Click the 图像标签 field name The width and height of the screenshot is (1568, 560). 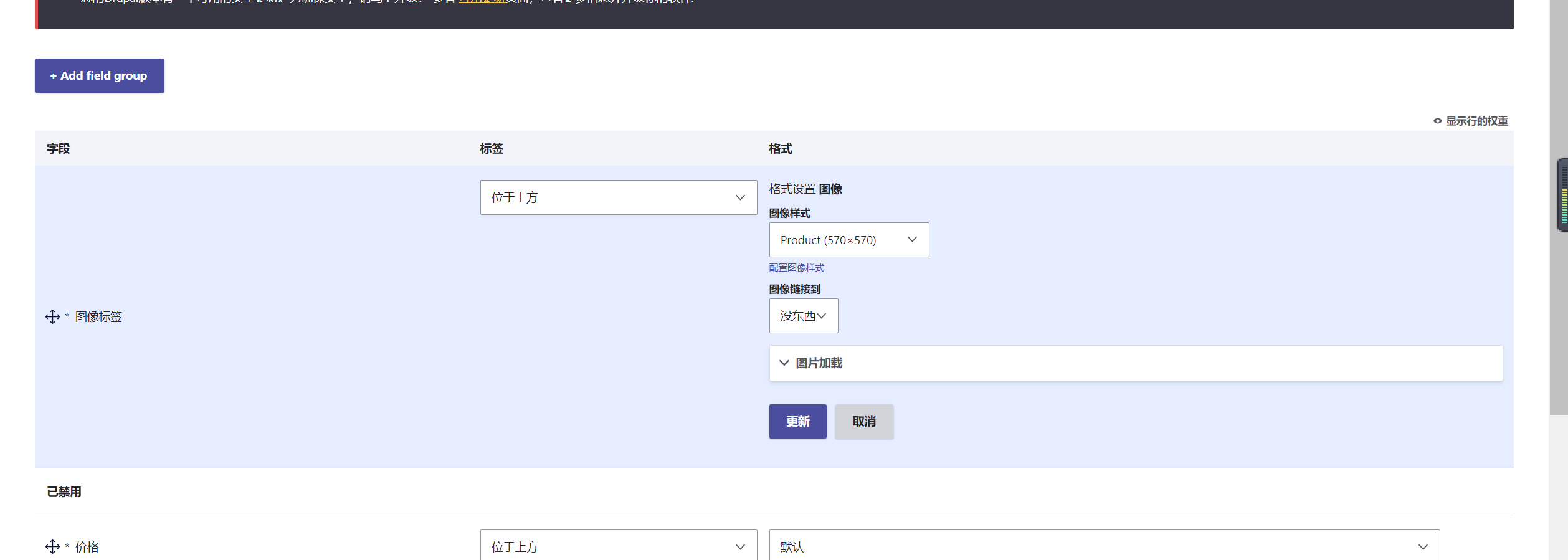[99, 317]
